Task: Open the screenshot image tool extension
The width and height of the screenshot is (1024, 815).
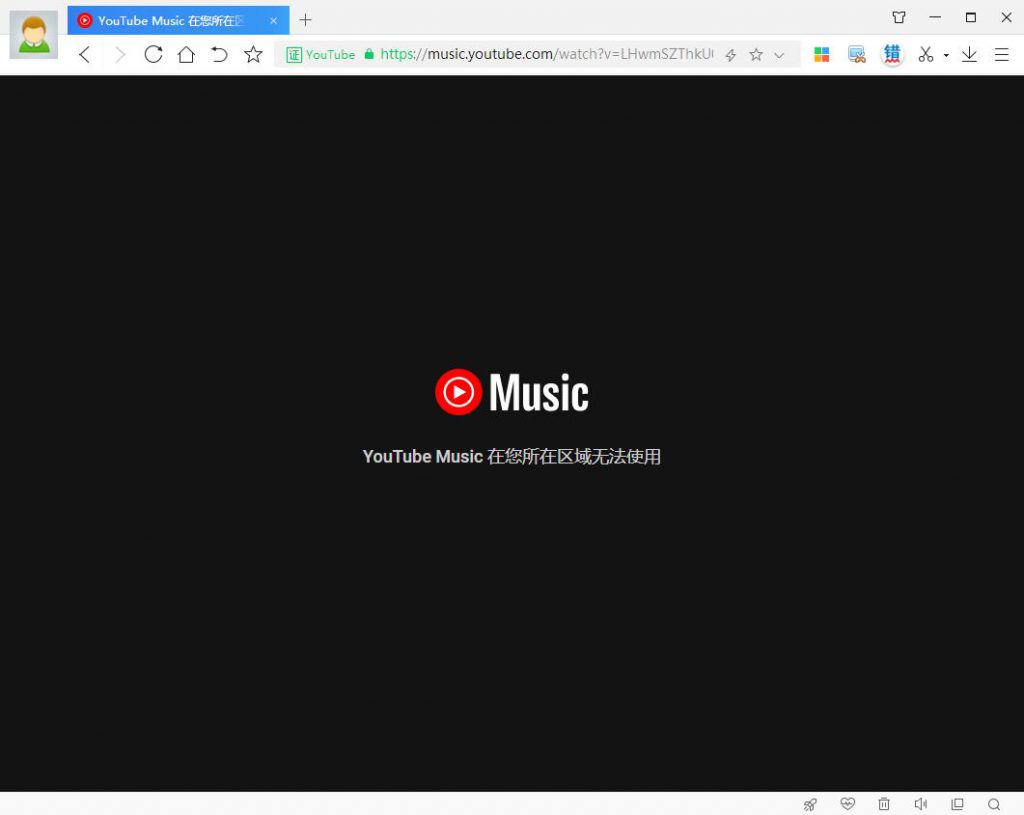Action: coord(857,54)
